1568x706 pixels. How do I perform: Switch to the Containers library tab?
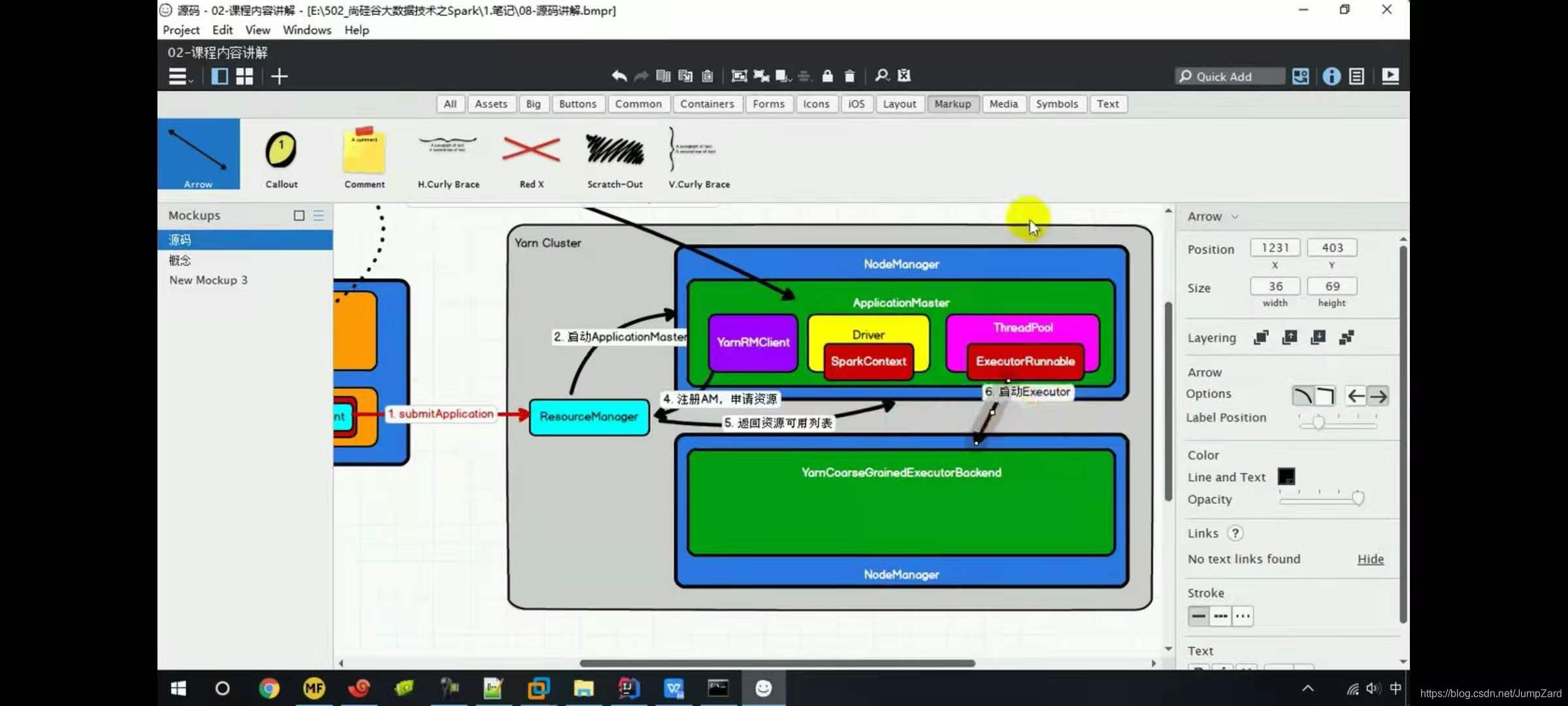tap(707, 104)
